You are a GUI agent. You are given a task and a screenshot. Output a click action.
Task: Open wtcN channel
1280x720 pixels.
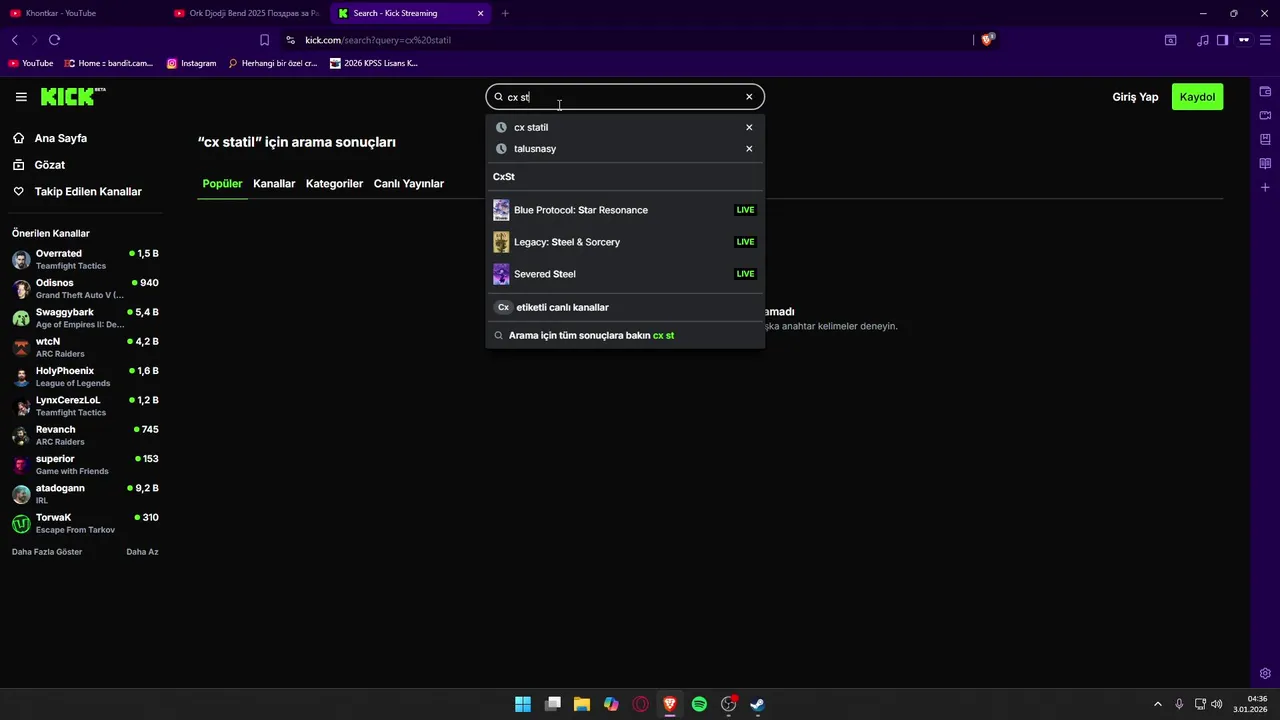[85, 347]
